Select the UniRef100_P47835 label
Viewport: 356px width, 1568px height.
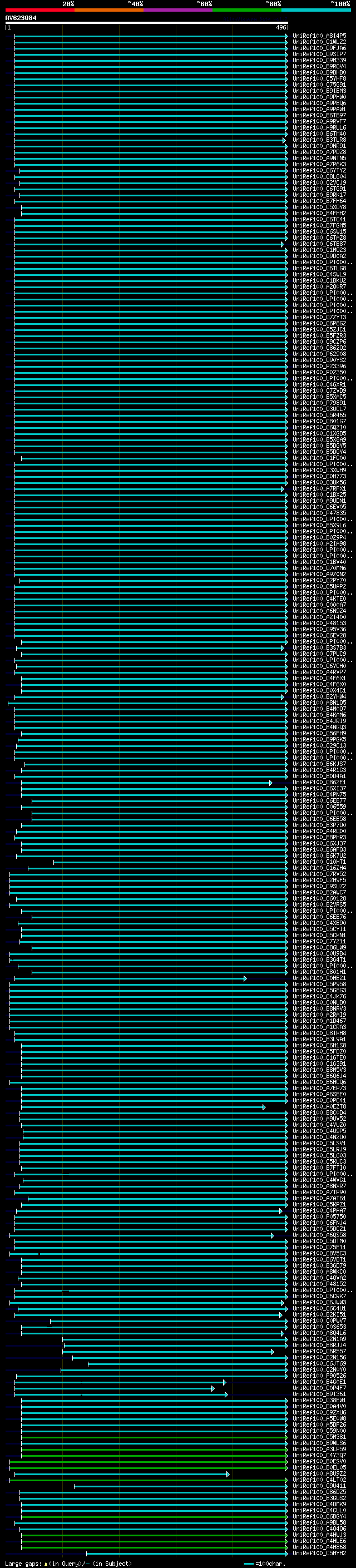[x=319, y=513]
